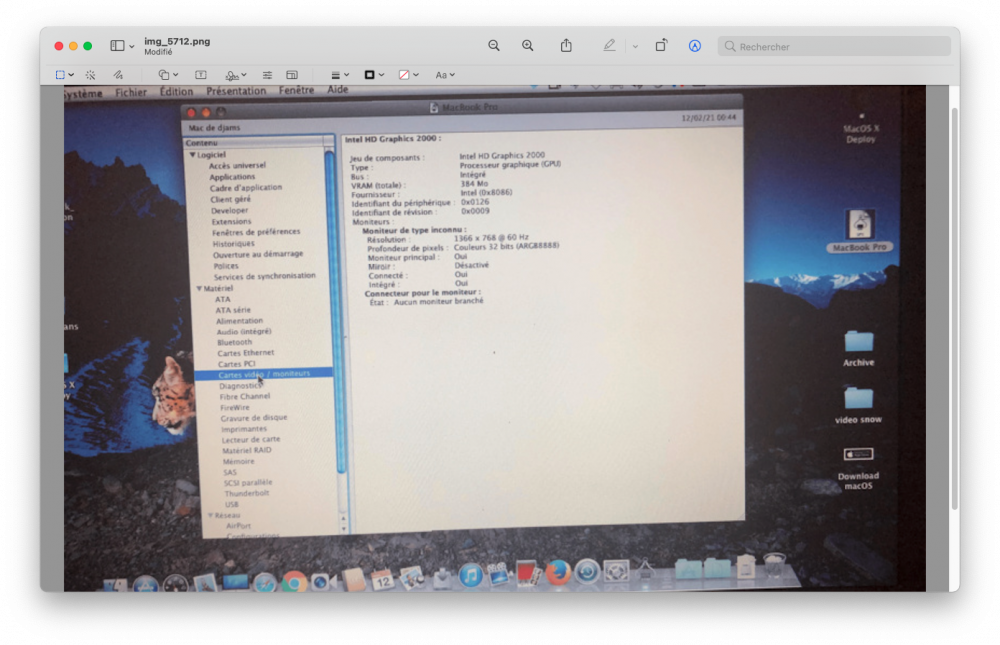Click Fichier in the photographed menu bar
Screen dimensions: 1000x645
pyautogui.click(x=131, y=93)
